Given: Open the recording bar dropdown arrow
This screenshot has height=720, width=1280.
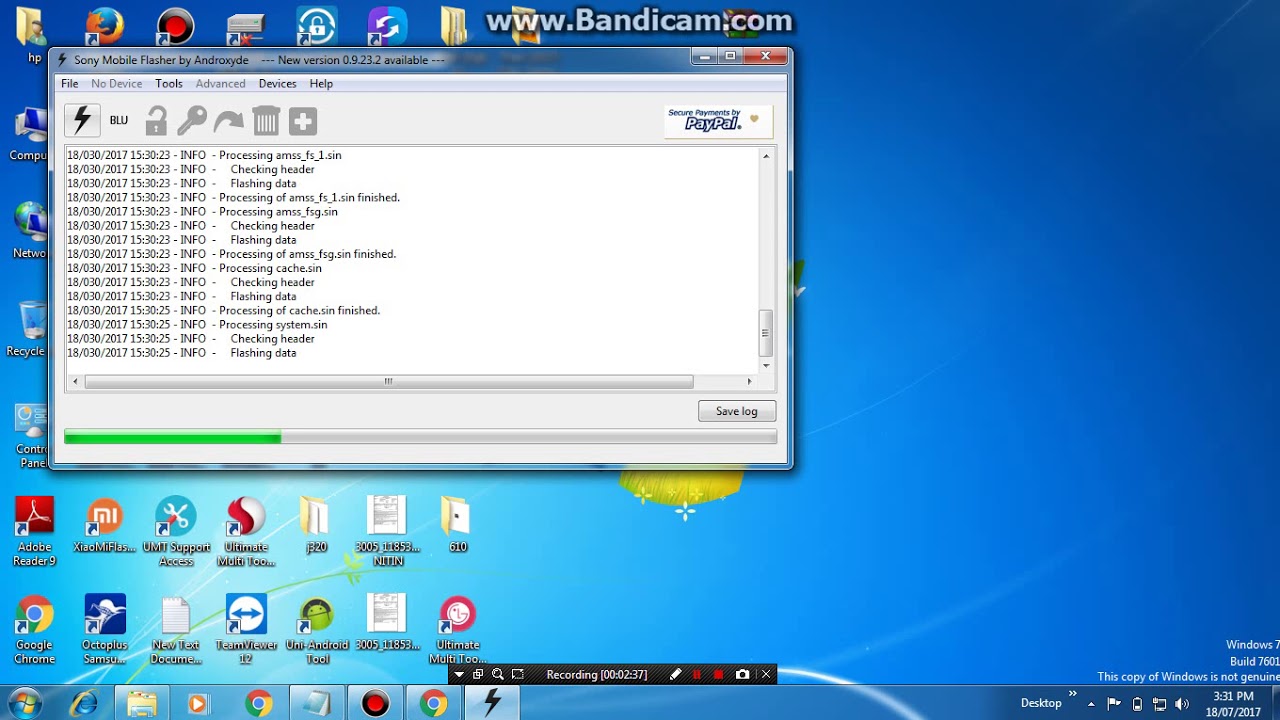Looking at the screenshot, I should click(x=459, y=675).
